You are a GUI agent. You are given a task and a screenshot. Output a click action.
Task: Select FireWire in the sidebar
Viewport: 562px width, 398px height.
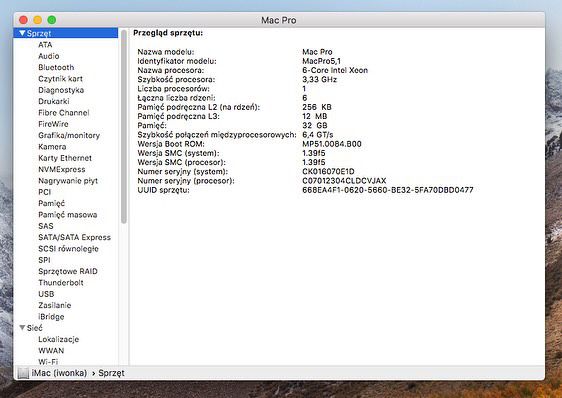pyautogui.click(x=53, y=124)
